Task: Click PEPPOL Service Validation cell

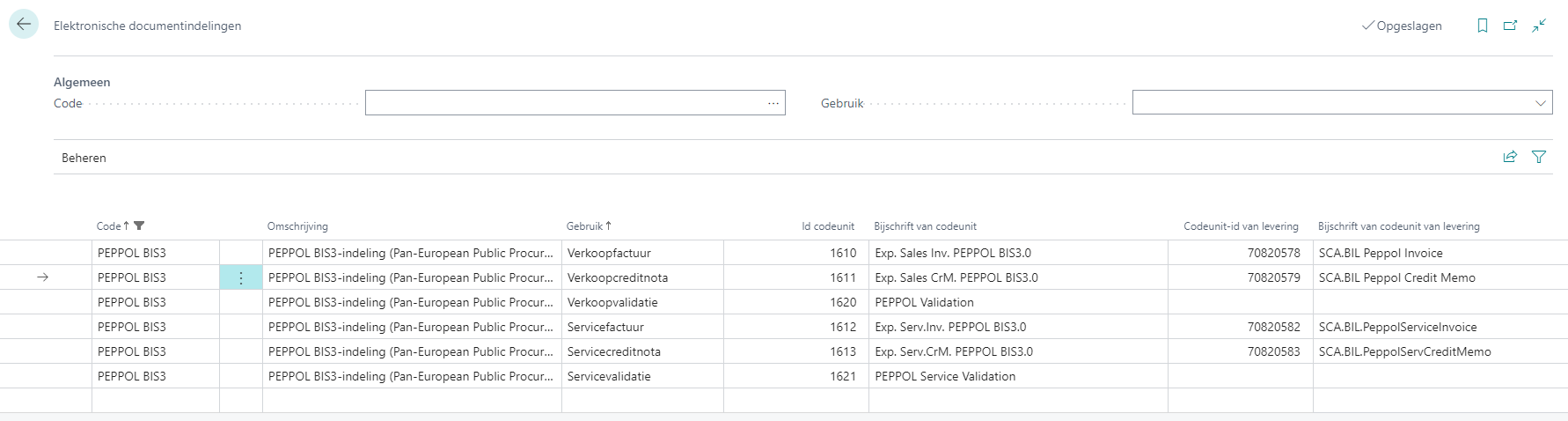Action: 1018,376
